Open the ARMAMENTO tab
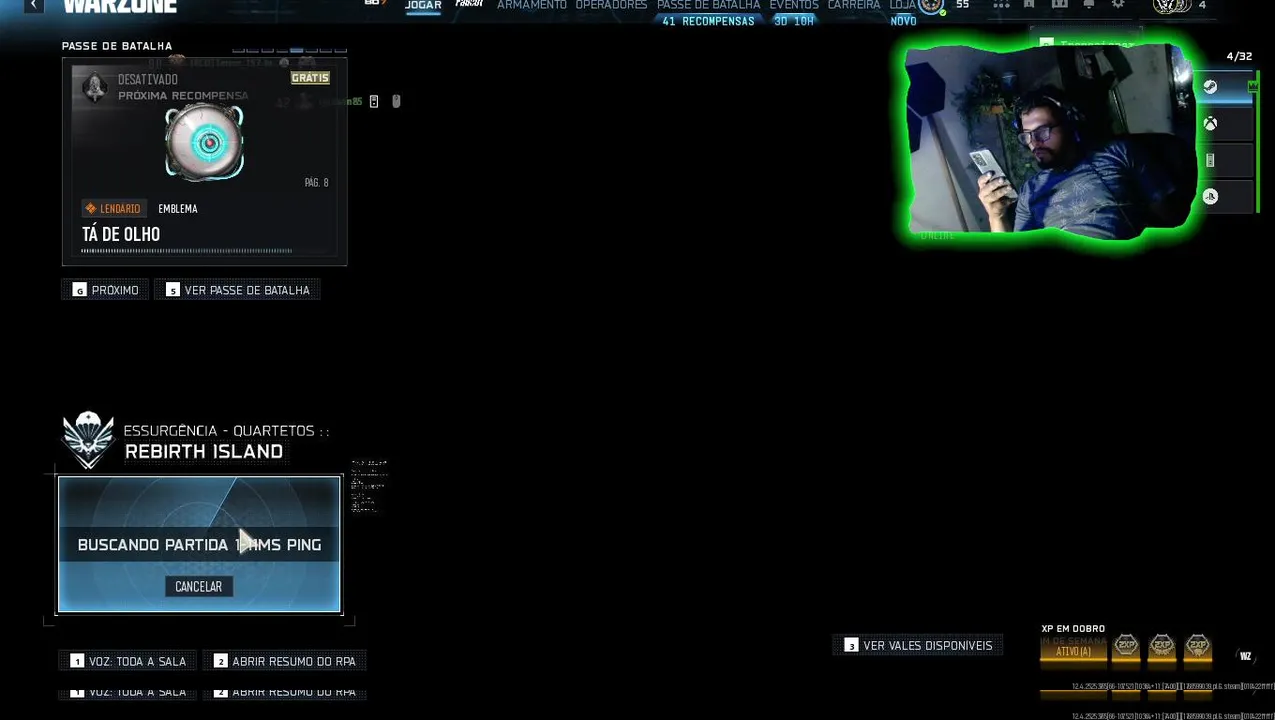Image resolution: width=1275 pixels, height=720 pixels. pos(532,5)
